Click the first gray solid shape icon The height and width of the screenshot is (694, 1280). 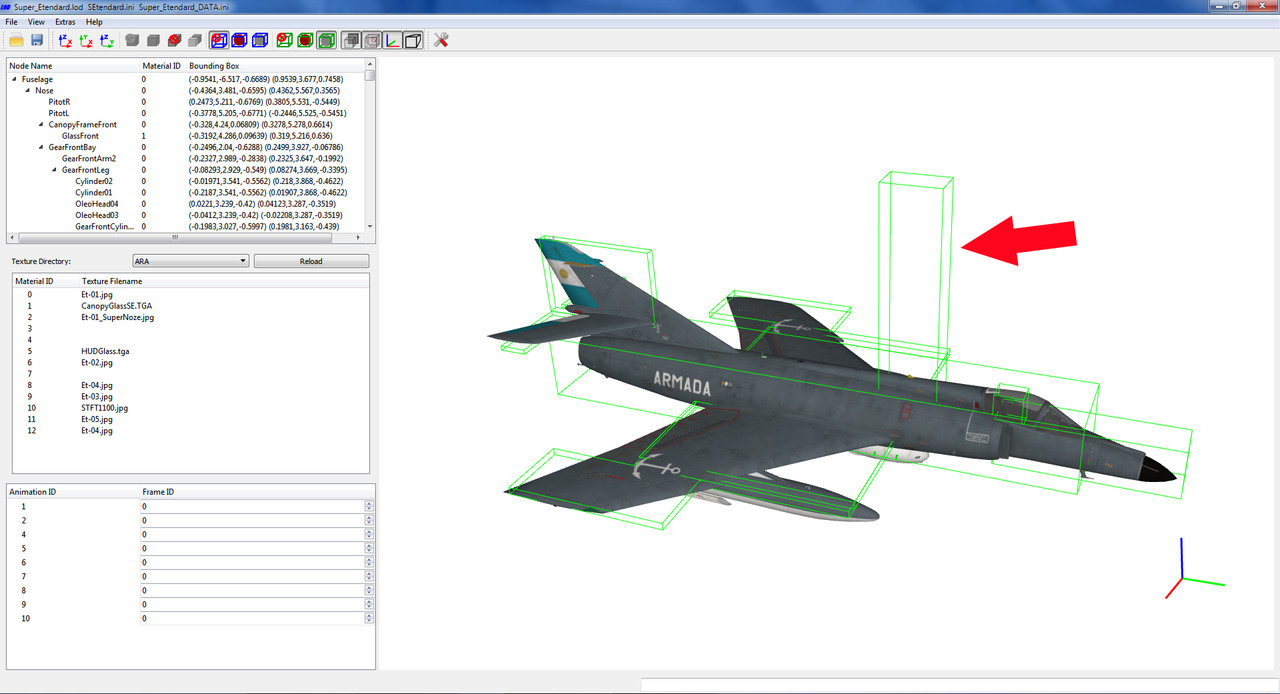coord(132,41)
